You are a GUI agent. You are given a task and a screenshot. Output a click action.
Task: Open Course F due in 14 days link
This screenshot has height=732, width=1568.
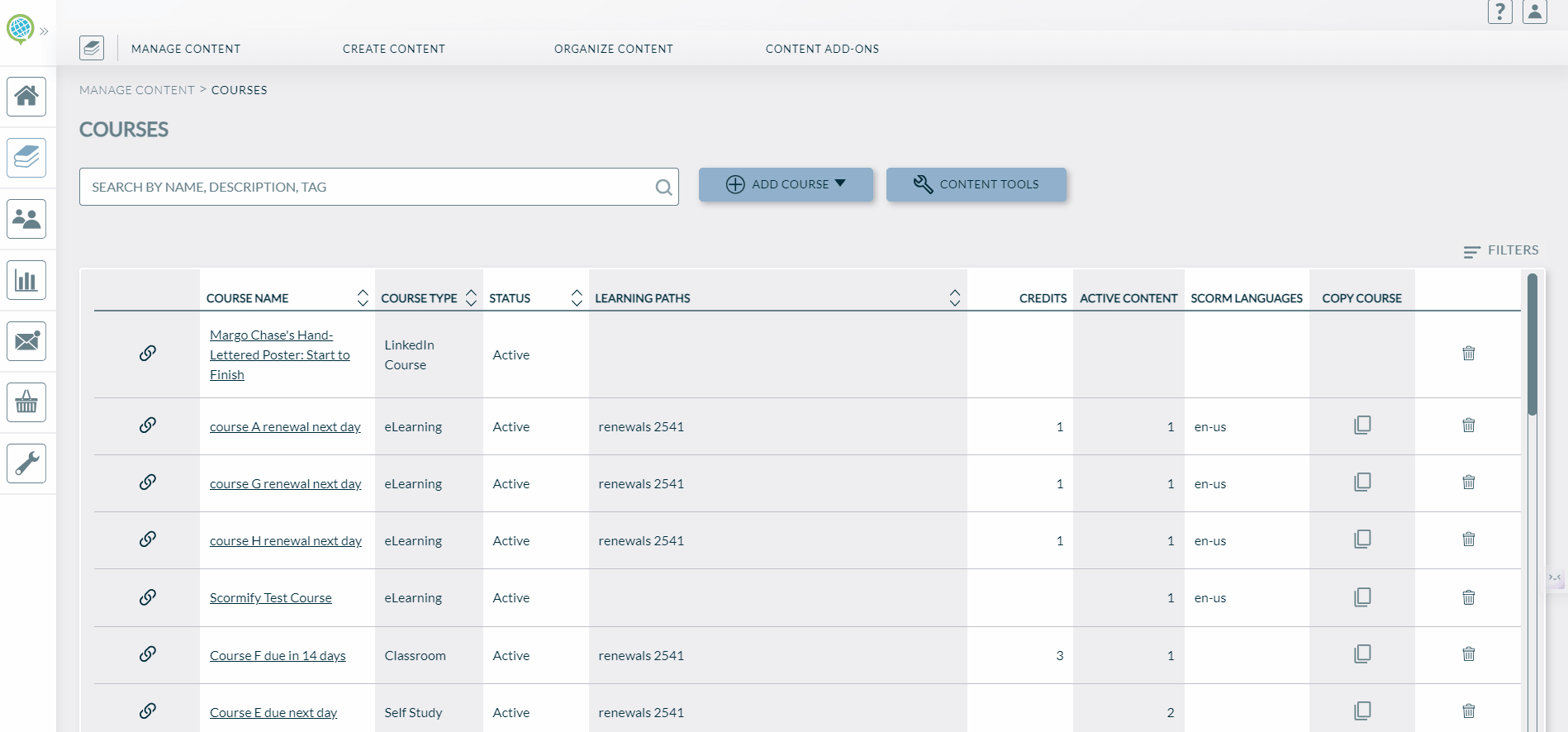(278, 655)
